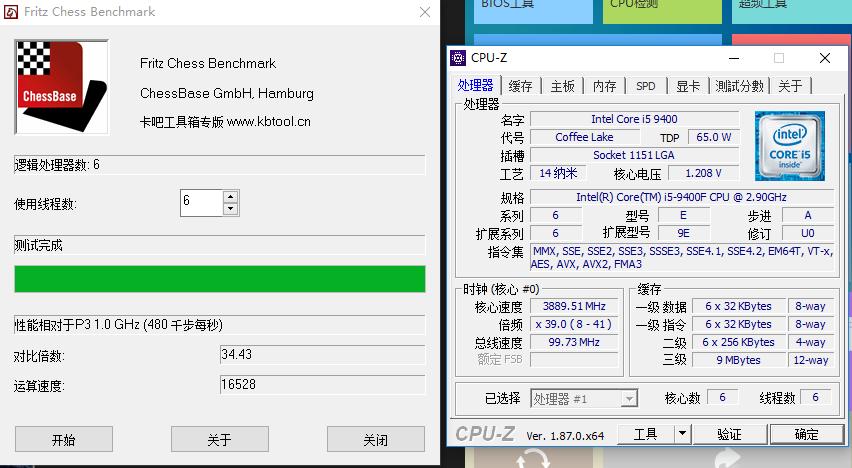Click the x 39.0 (8 - 41) multiplier value
This screenshot has height=468, width=852.
574,324
